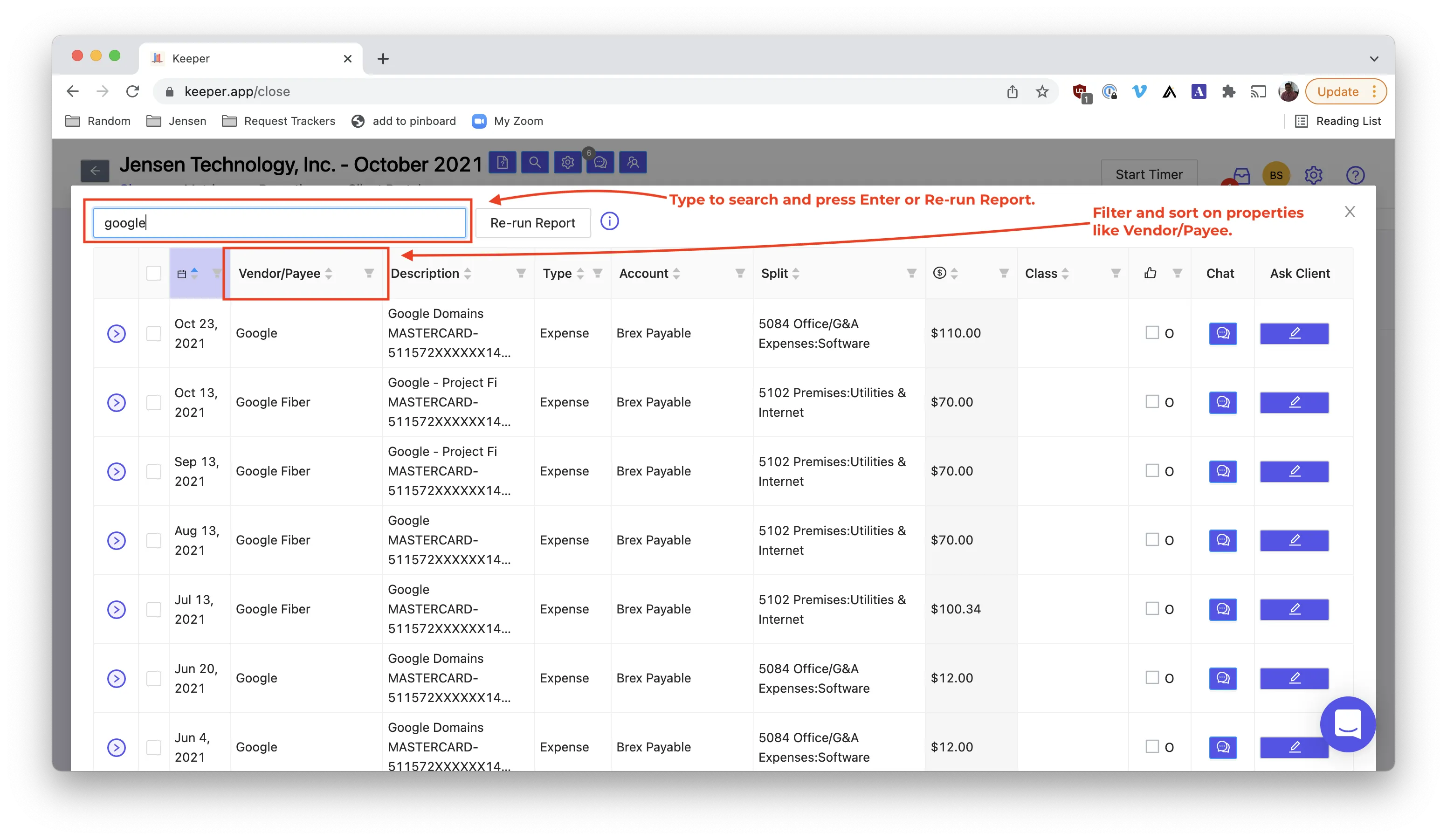Select the Oct 23, 2021 row checkbox

click(154, 333)
